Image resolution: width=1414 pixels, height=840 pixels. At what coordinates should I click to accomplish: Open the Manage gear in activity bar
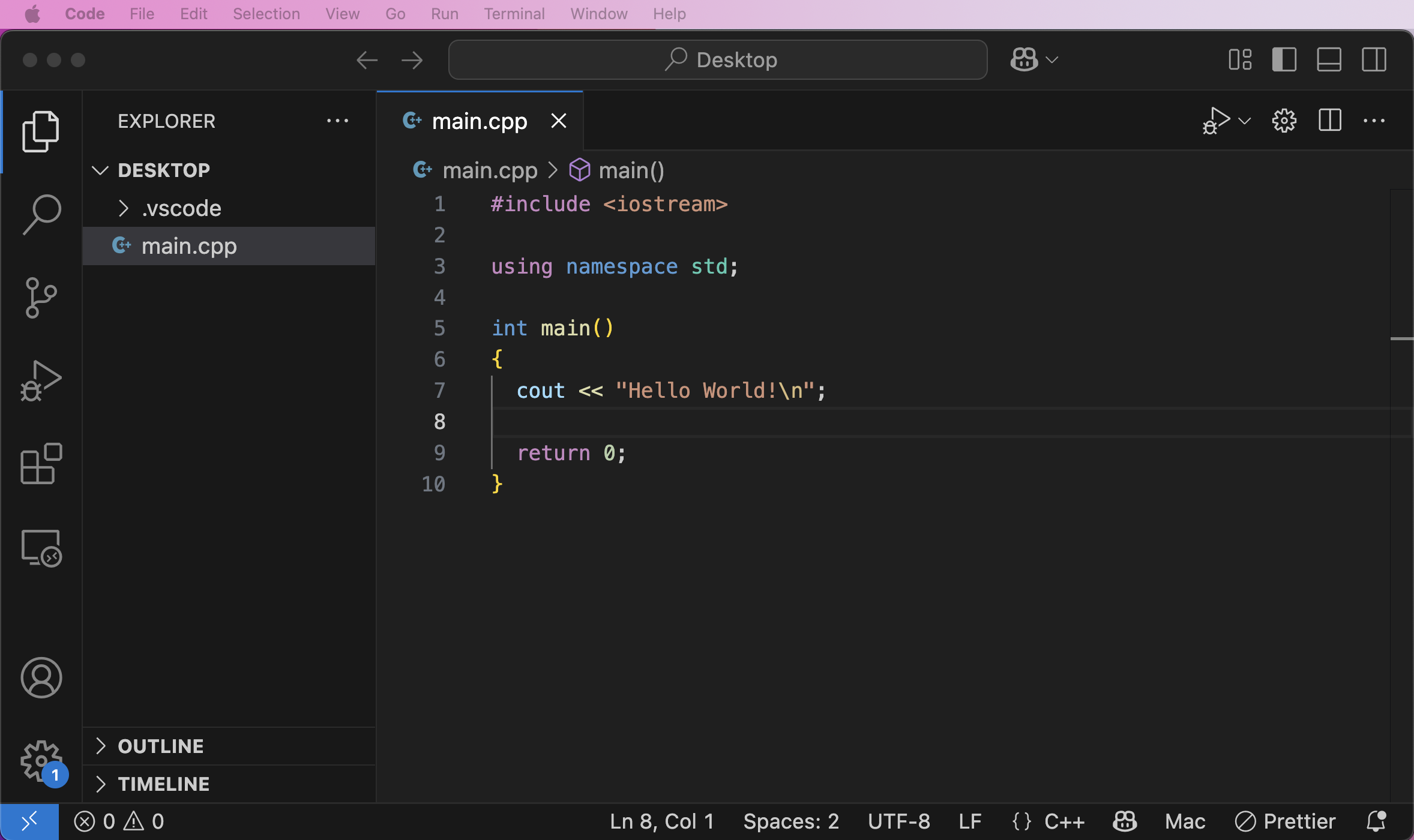(41, 761)
